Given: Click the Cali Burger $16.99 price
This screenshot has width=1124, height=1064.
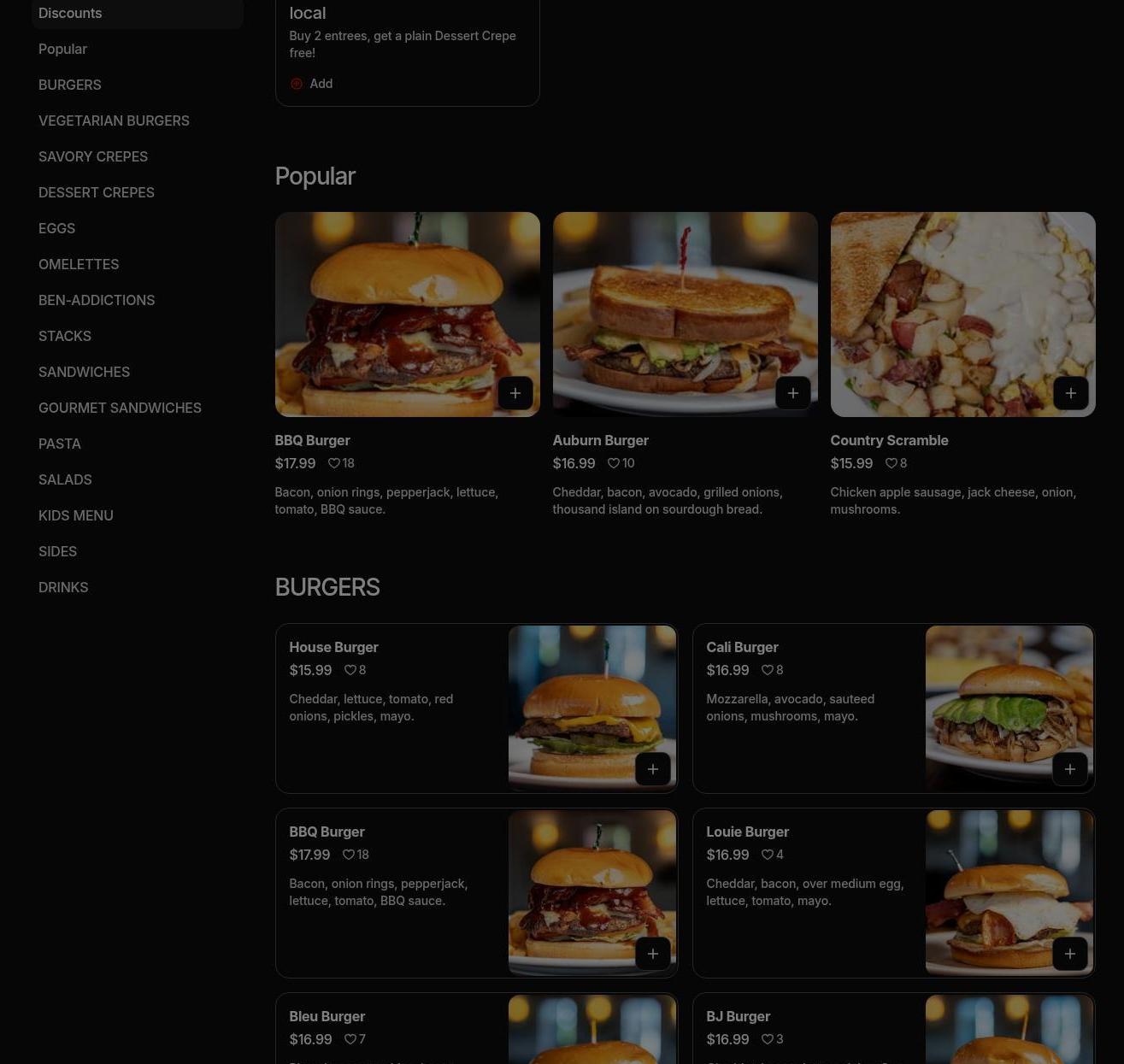Looking at the screenshot, I should coord(727,671).
